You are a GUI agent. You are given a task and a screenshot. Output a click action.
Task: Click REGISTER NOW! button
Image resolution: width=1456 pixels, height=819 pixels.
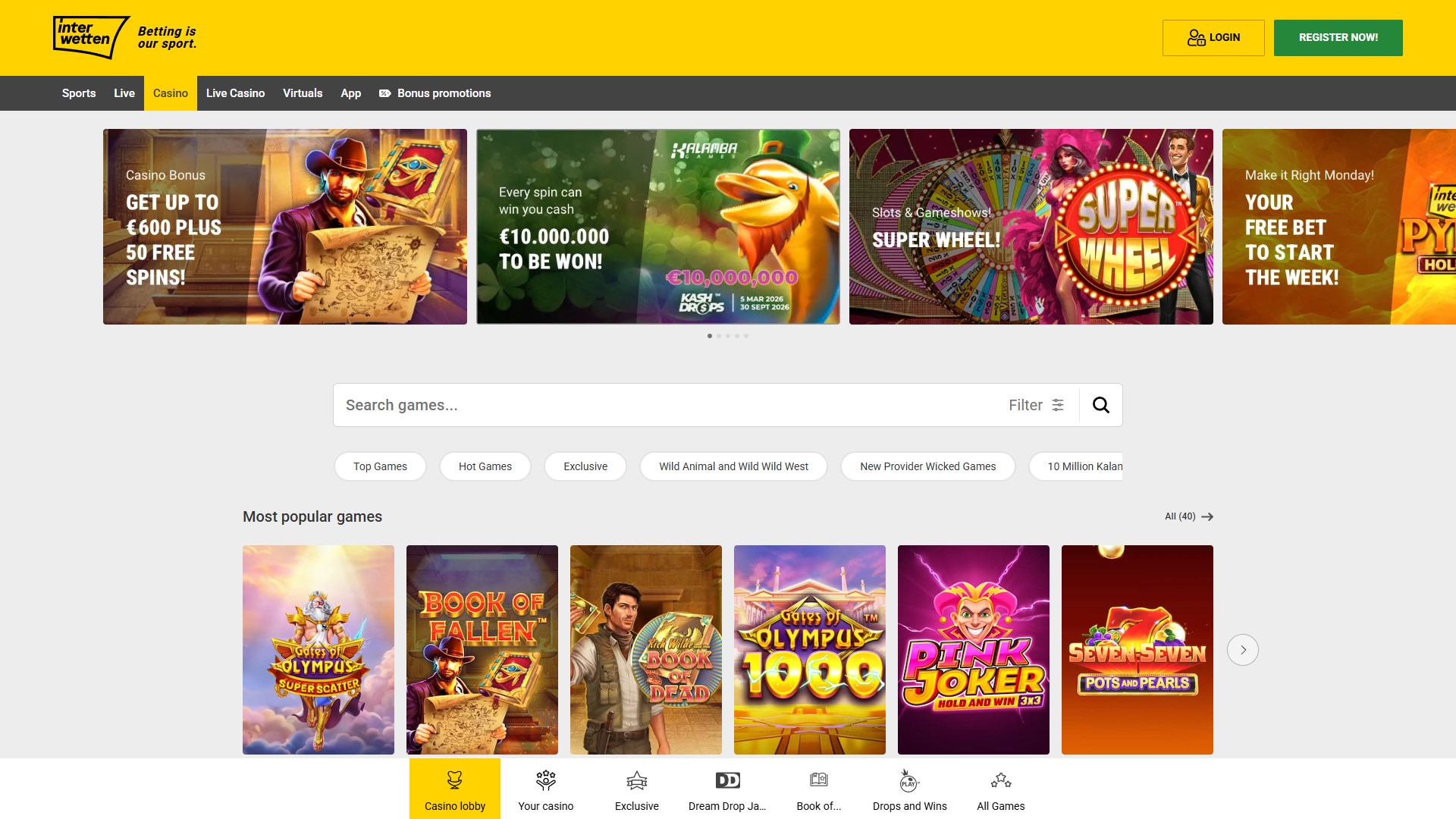[x=1338, y=38]
